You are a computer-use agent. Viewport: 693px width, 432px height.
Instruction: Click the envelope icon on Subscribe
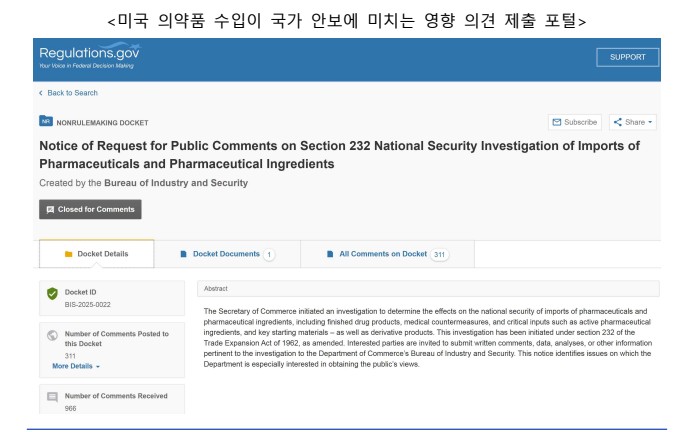[x=557, y=122]
